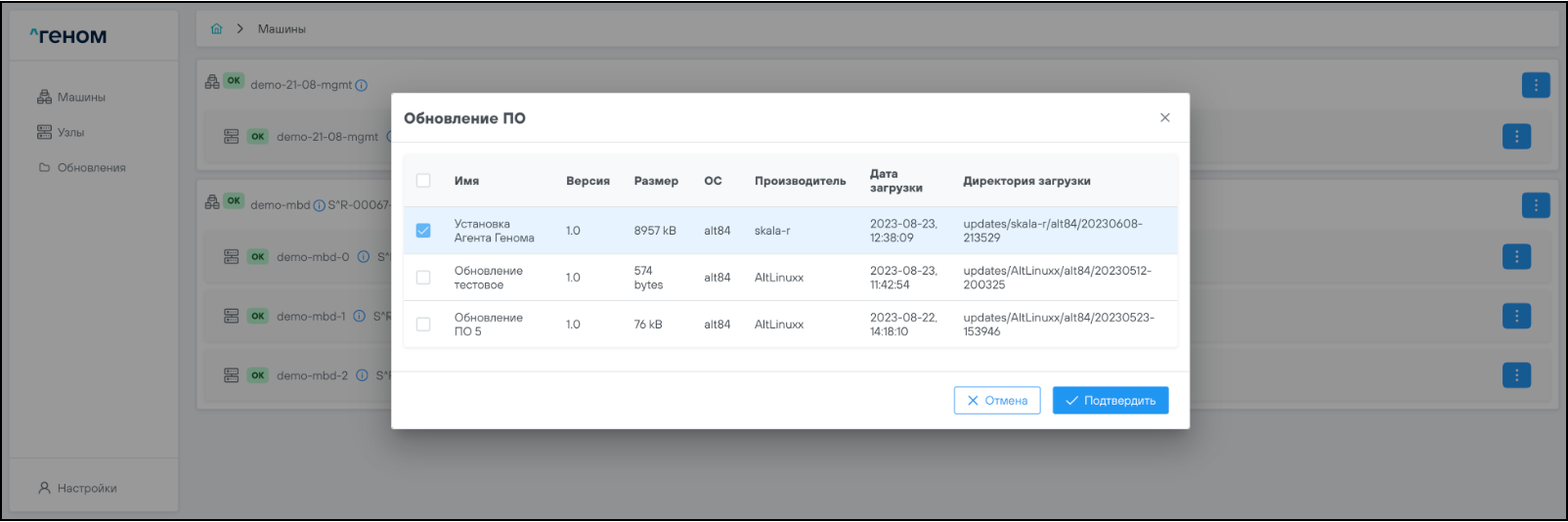
Task: Toggle the select-all checkbox in table header
Action: click(423, 181)
